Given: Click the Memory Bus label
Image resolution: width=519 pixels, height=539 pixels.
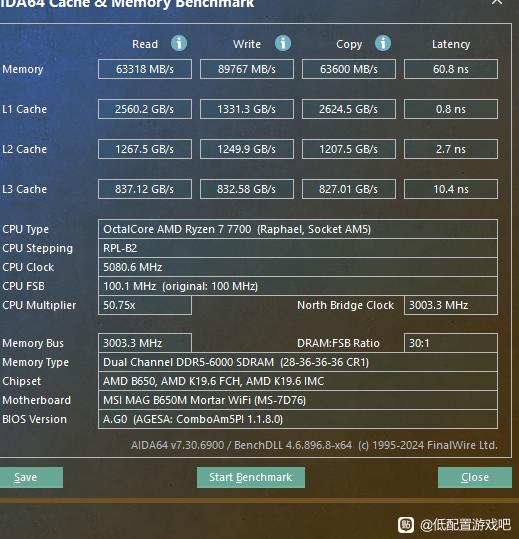Looking at the screenshot, I should 33,343.
